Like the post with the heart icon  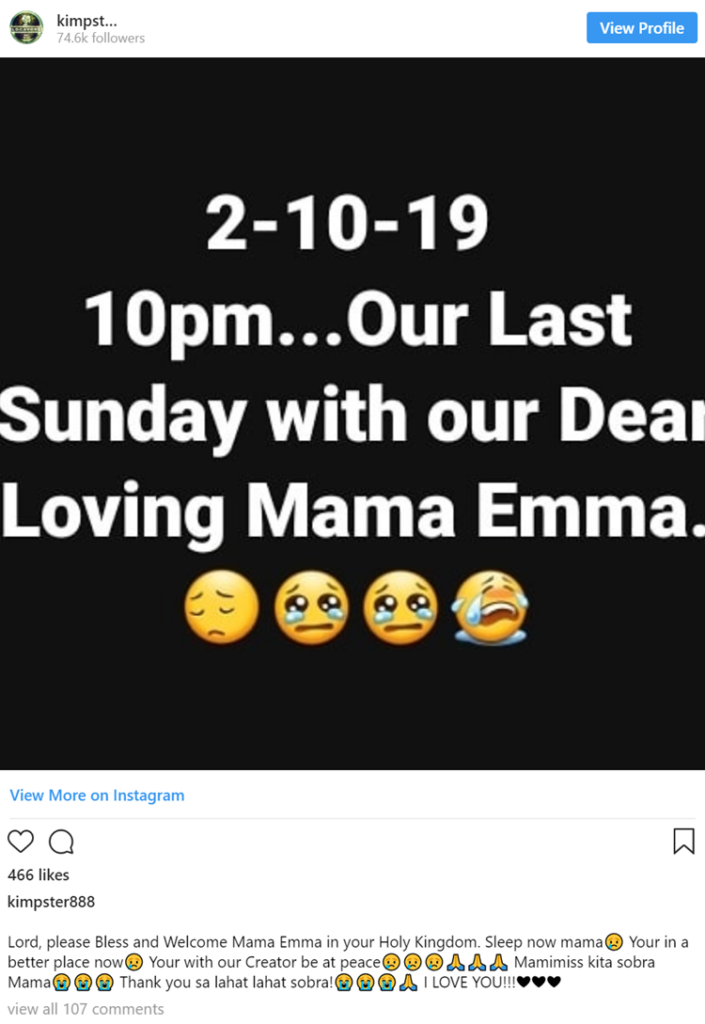pyautogui.click(x=20, y=841)
